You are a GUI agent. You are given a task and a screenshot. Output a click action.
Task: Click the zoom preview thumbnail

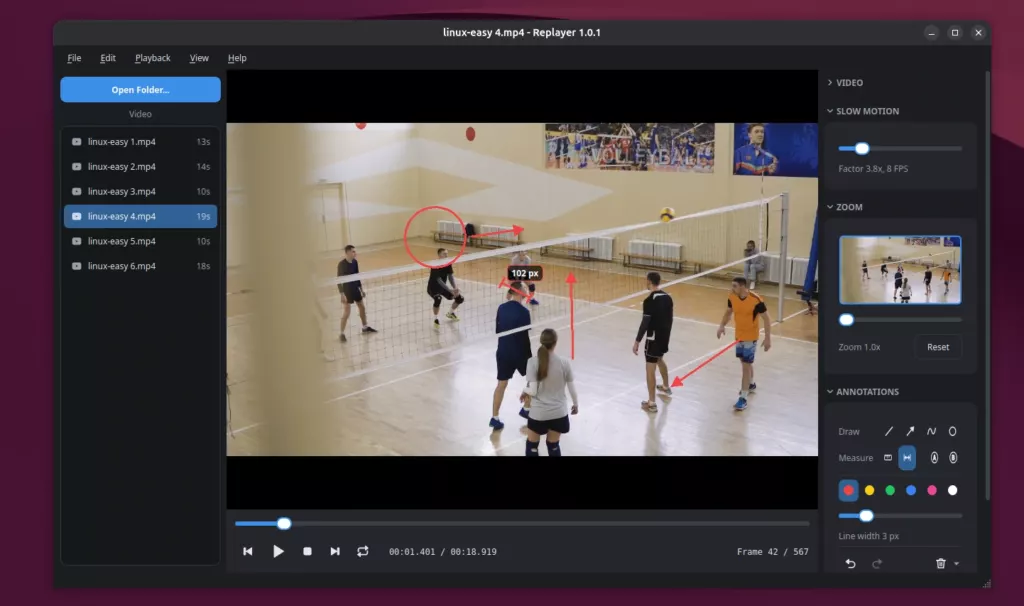[900, 270]
